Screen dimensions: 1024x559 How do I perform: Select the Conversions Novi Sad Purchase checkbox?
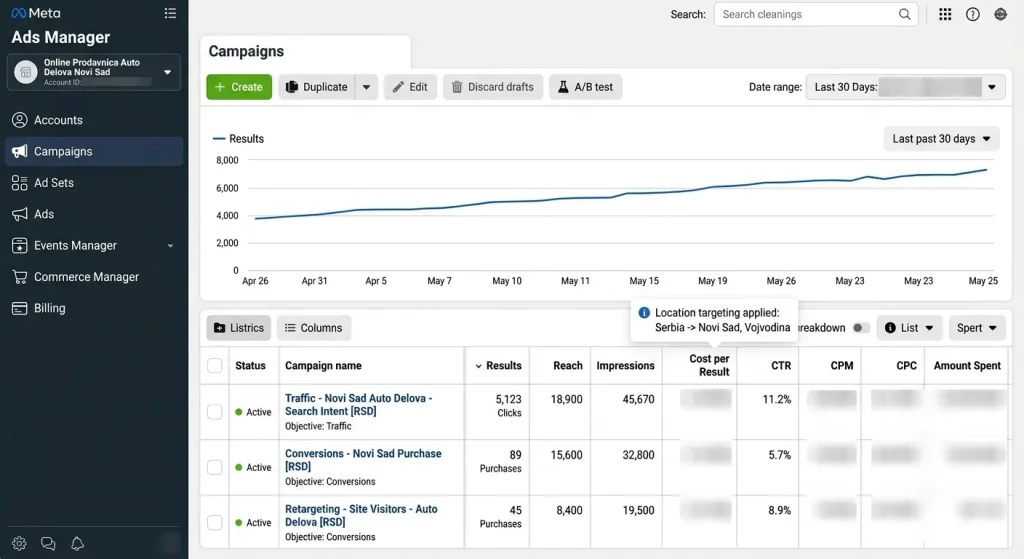click(215, 468)
